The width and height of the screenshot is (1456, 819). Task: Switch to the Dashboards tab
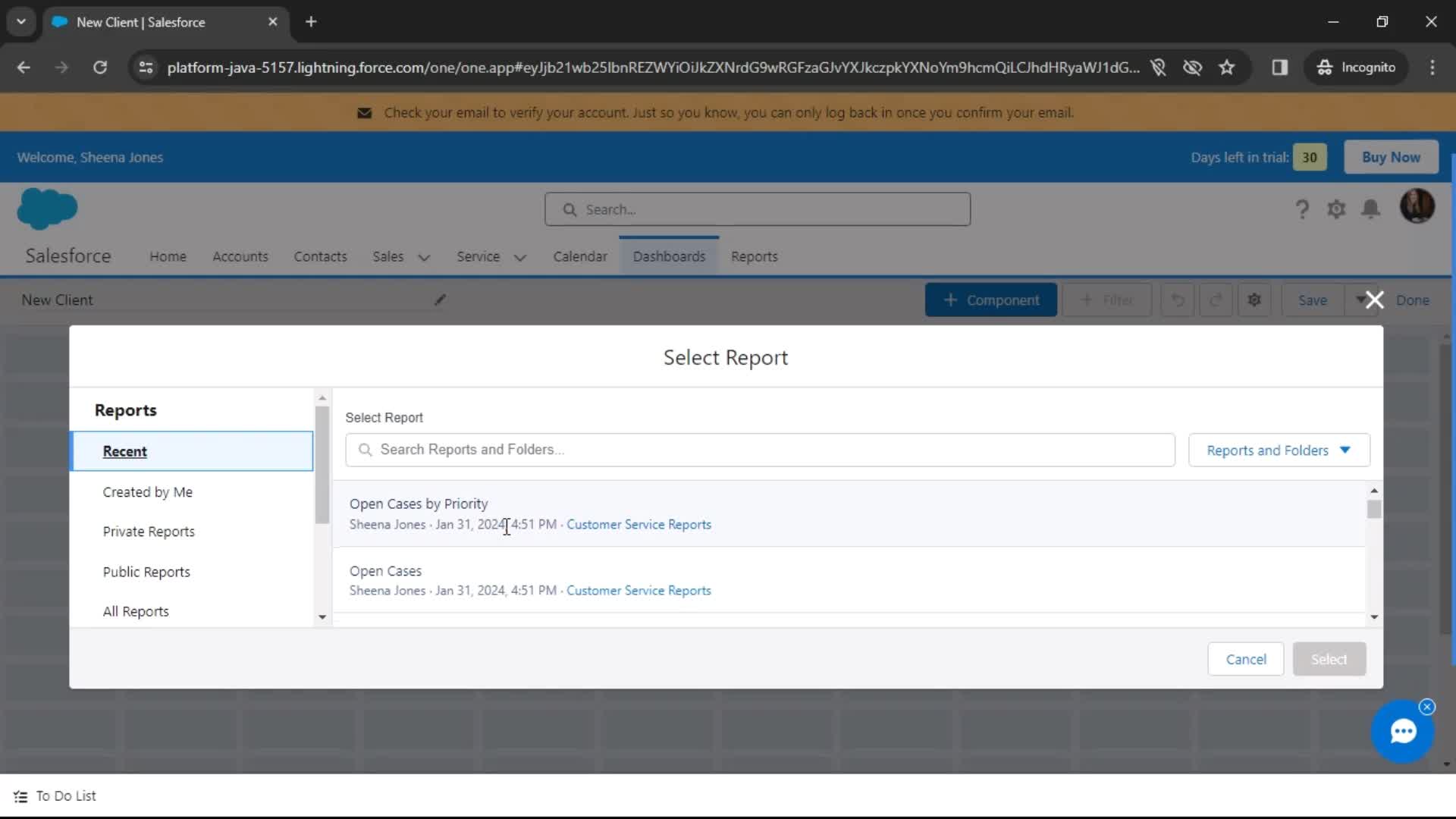pyautogui.click(x=669, y=256)
